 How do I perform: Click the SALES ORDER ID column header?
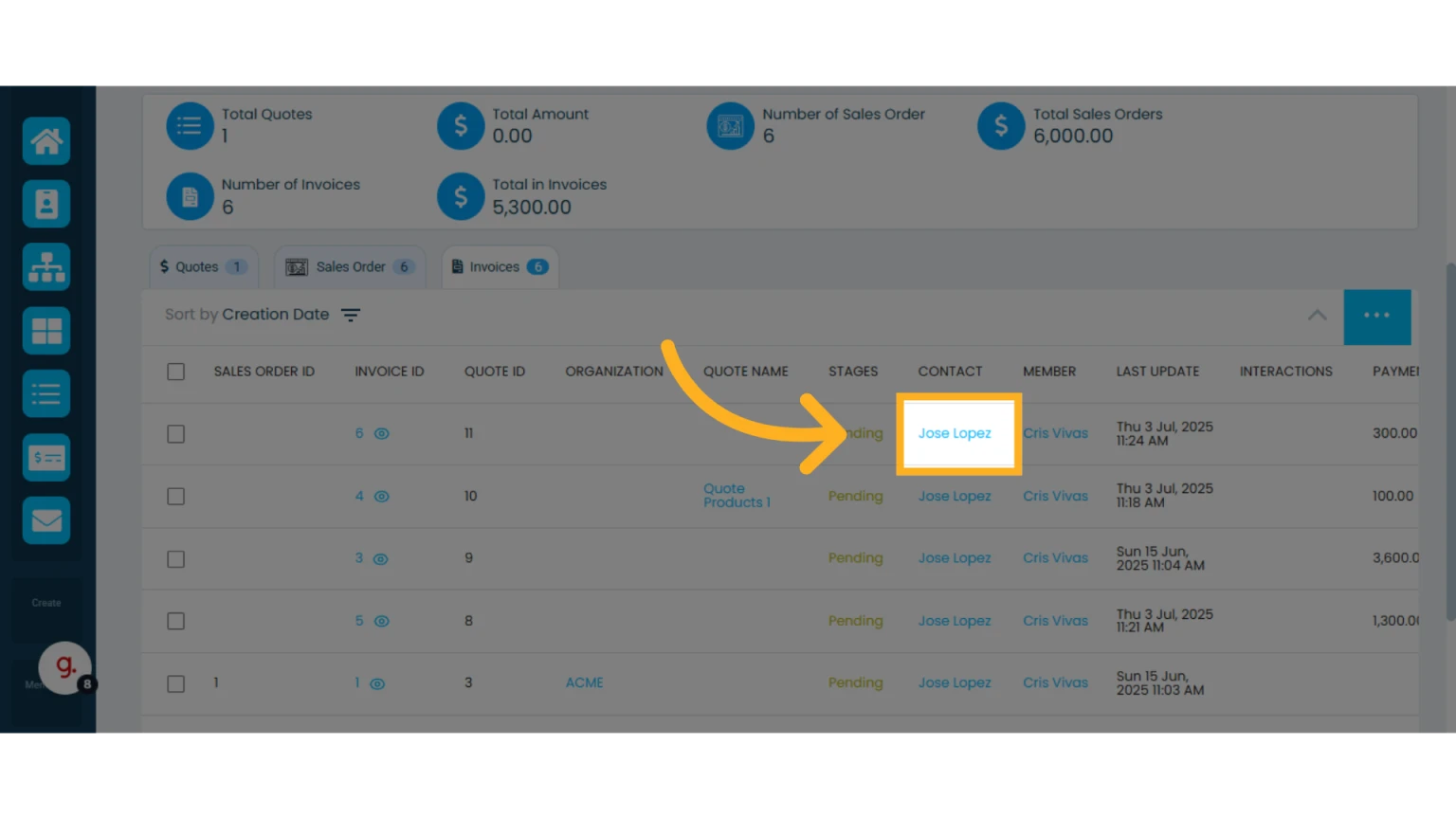pos(264,372)
